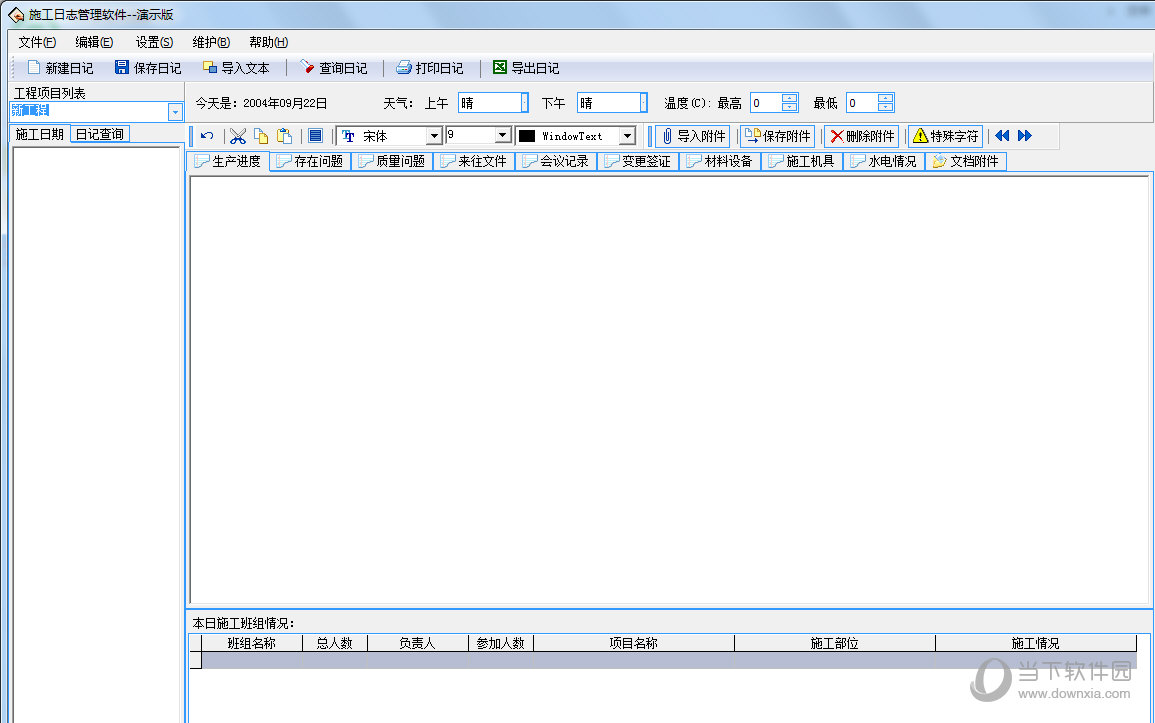
Task: Click the select-all blue lines icon
Action: [x=315, y=136]
